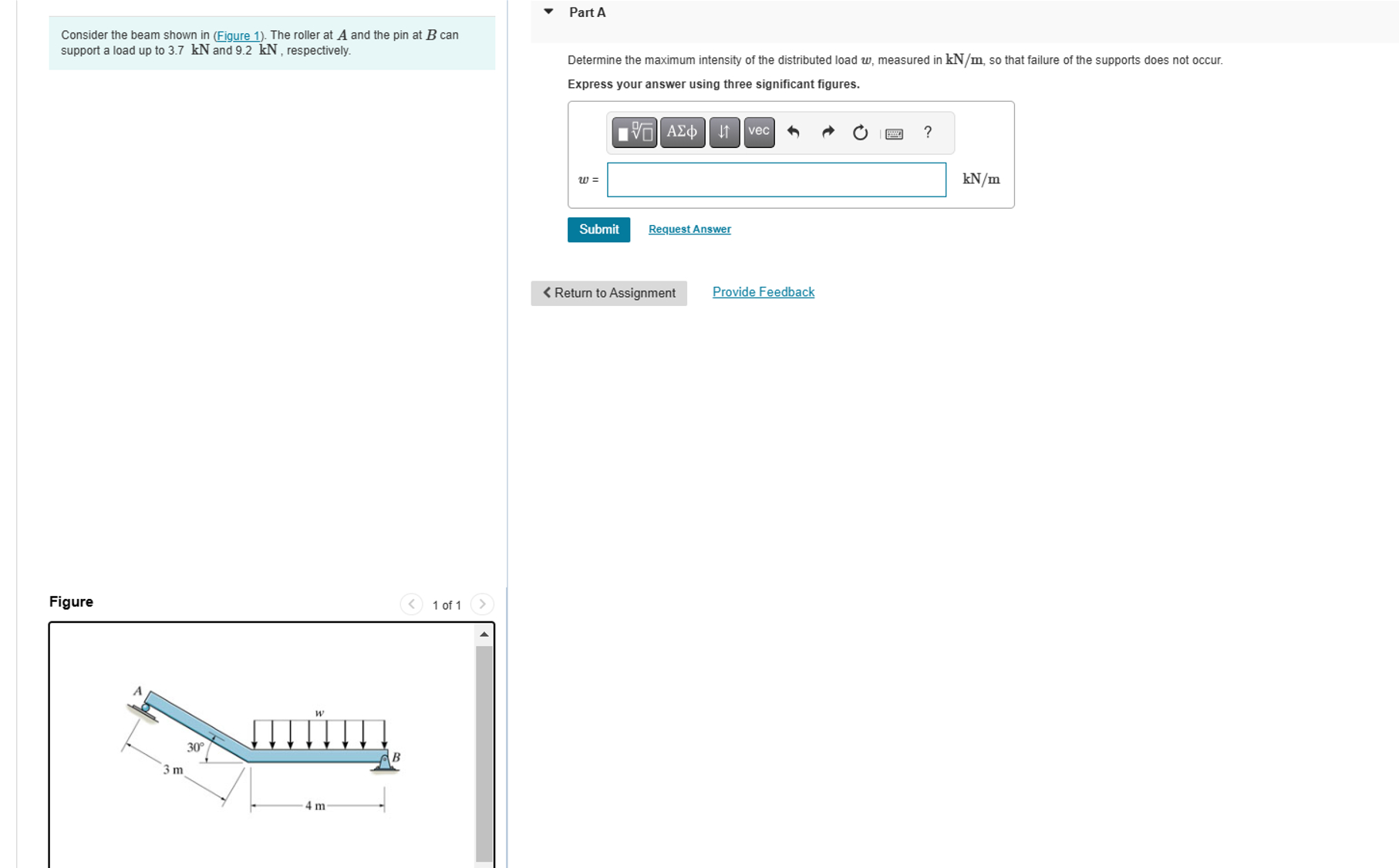Submit the answer for Part A

click(598, 229)
